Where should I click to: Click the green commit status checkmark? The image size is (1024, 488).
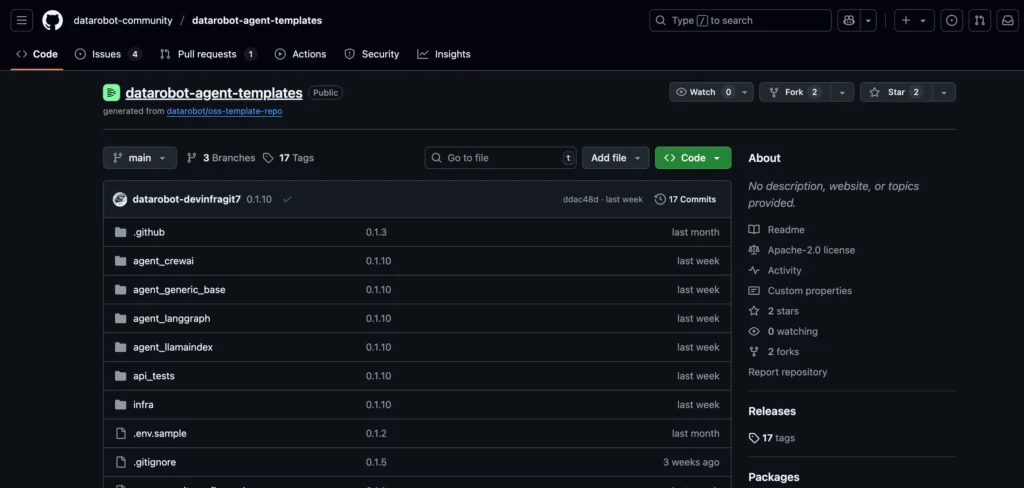point(287,199)
